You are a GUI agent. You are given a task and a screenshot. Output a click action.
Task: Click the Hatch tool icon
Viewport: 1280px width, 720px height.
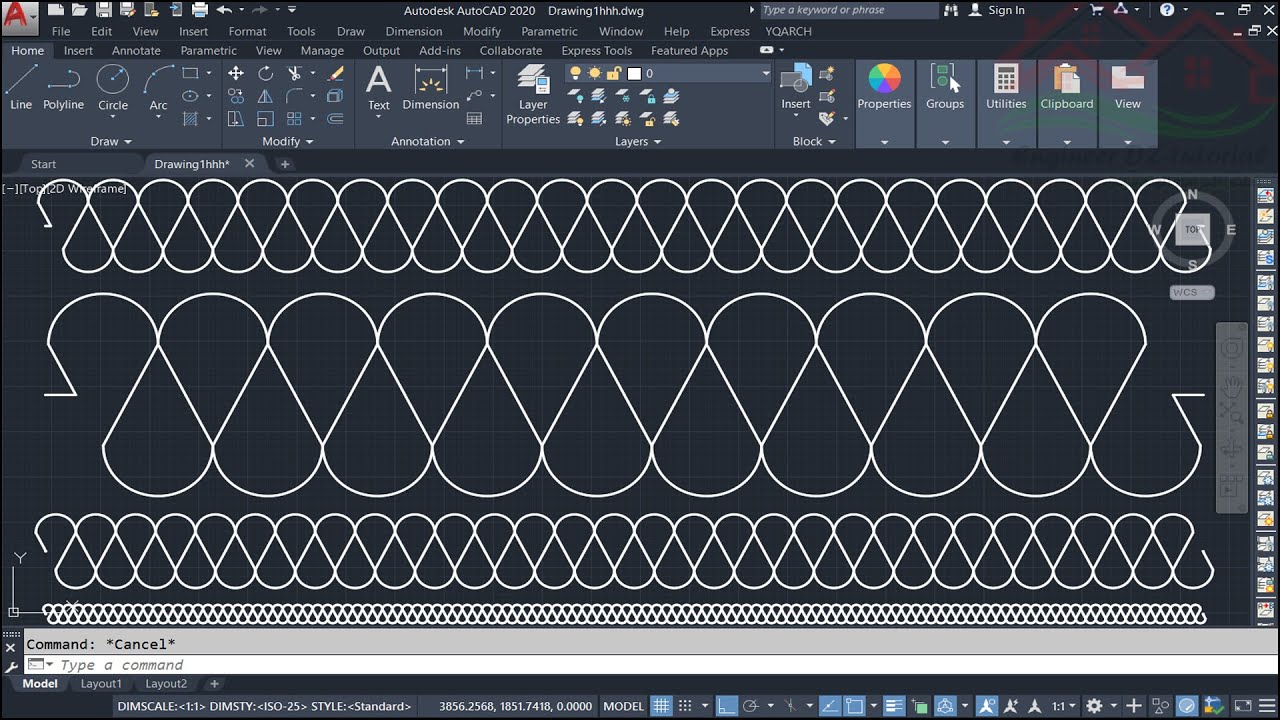(x=190, y=119)
